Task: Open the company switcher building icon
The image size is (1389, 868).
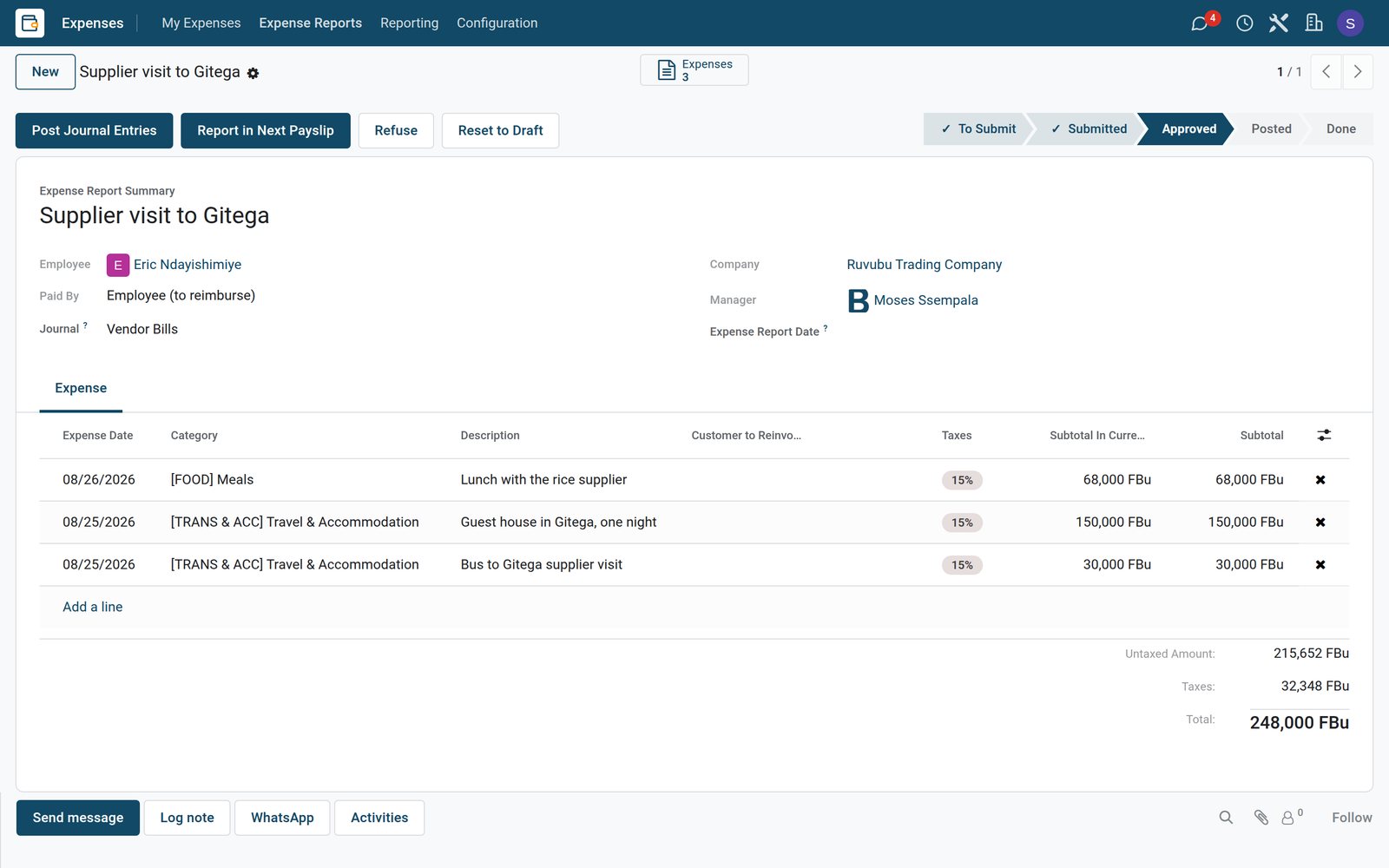Action: coord(1314,23)
